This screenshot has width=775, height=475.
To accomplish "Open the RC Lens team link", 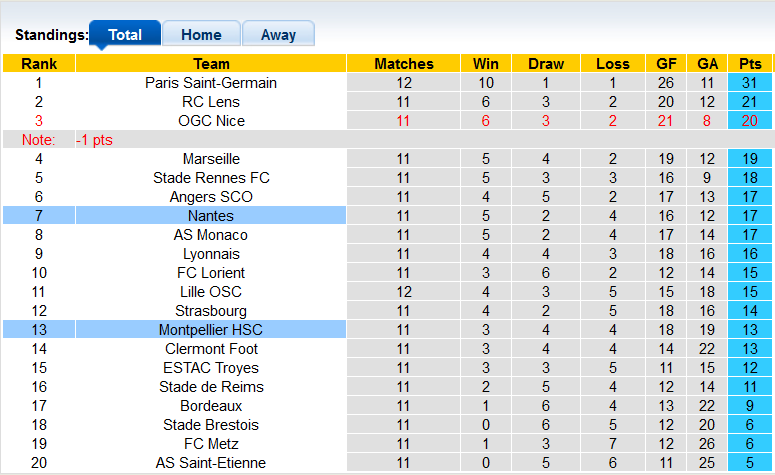I will pos(211,102).
